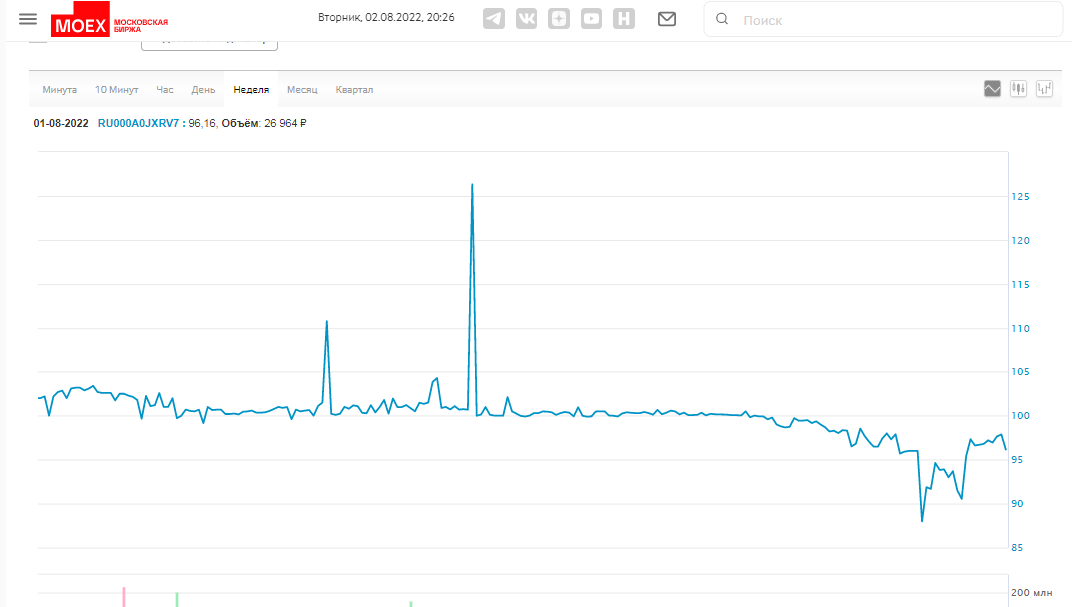Click the price value "96,16"
Viewport: 1072px width, 607px height.
click(x=202, y=123)
